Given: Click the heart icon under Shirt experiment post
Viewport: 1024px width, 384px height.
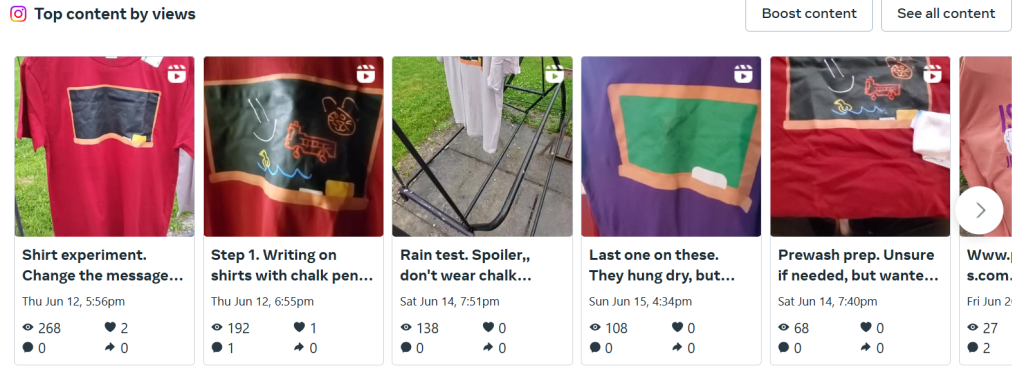Looking at the screenshot, I should [x=110, y=328].
